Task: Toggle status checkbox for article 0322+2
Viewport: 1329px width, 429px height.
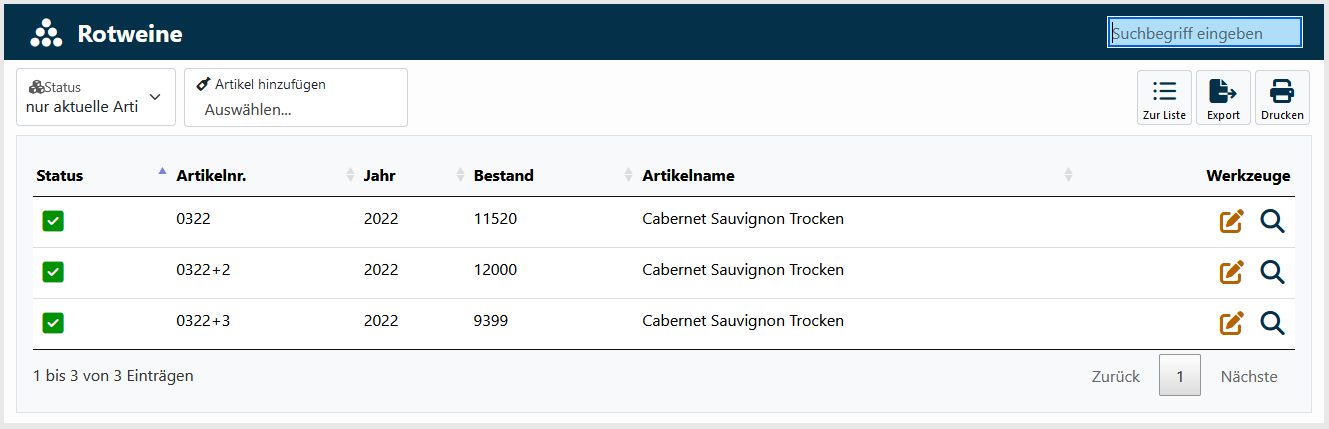Action: coord(53,271)
